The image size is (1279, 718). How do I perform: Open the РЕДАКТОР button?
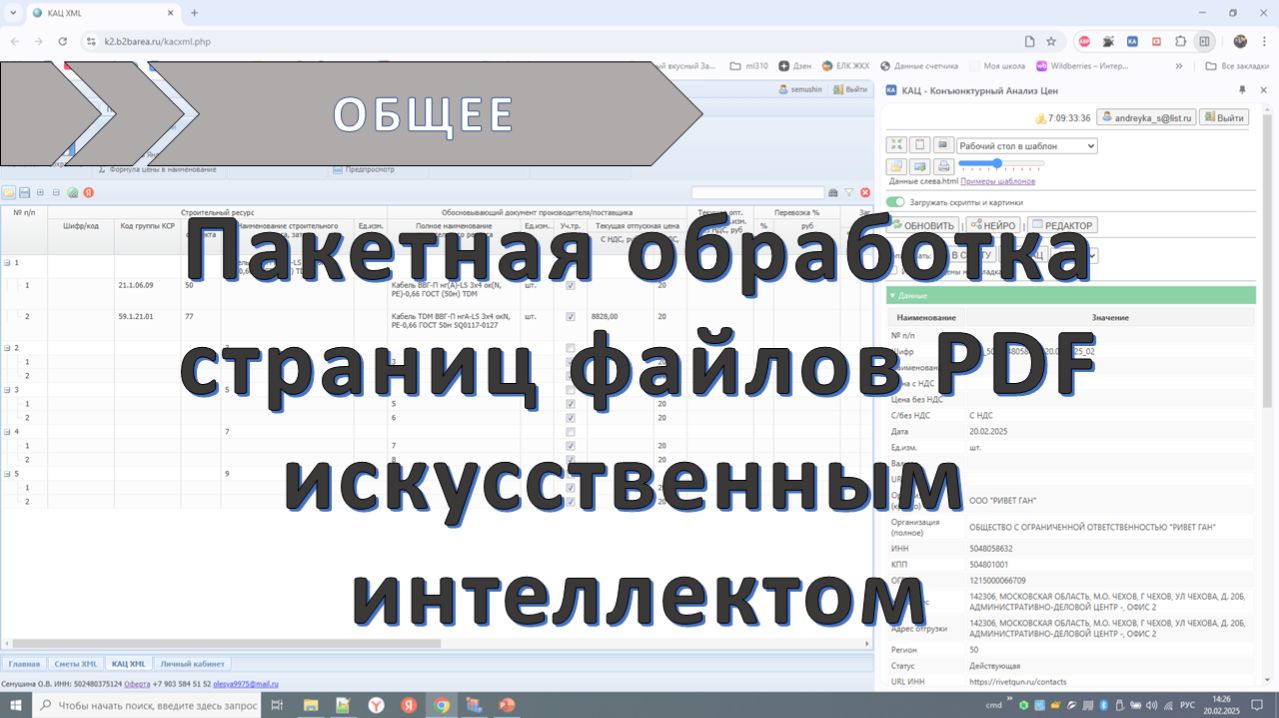click(1062, 225)
